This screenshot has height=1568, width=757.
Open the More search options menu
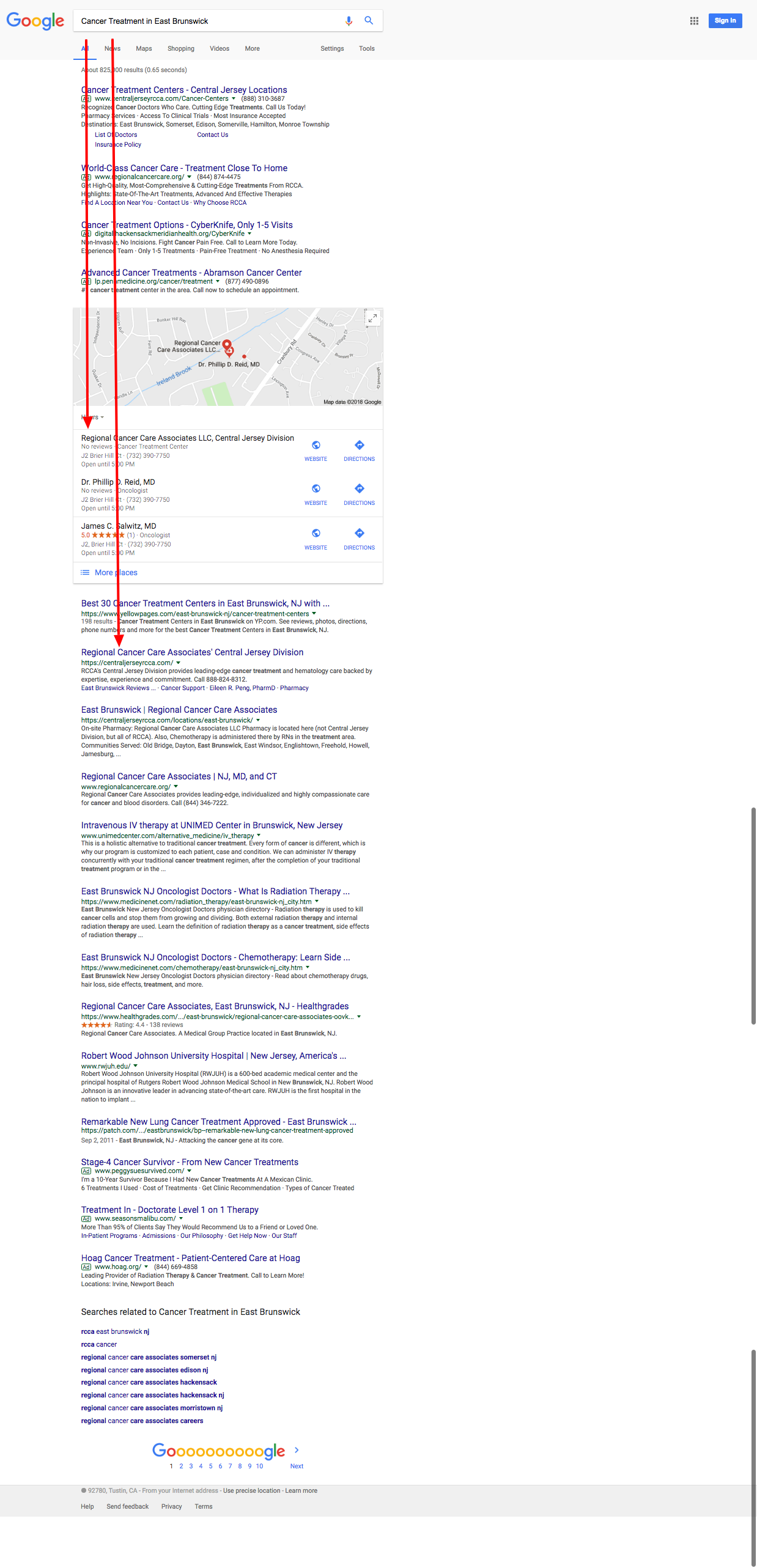tap(252, 49)
